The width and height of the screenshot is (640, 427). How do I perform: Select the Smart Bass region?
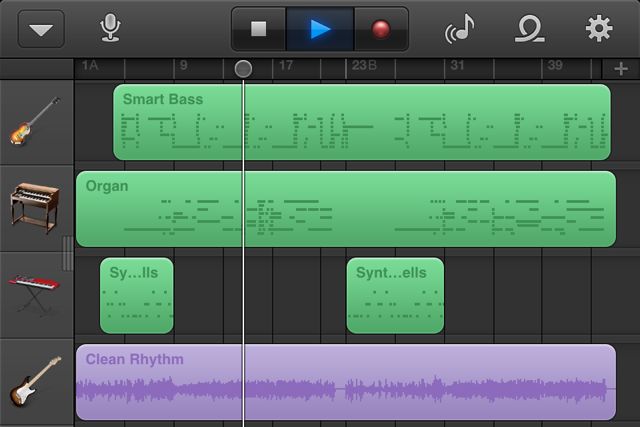(362, 122)
